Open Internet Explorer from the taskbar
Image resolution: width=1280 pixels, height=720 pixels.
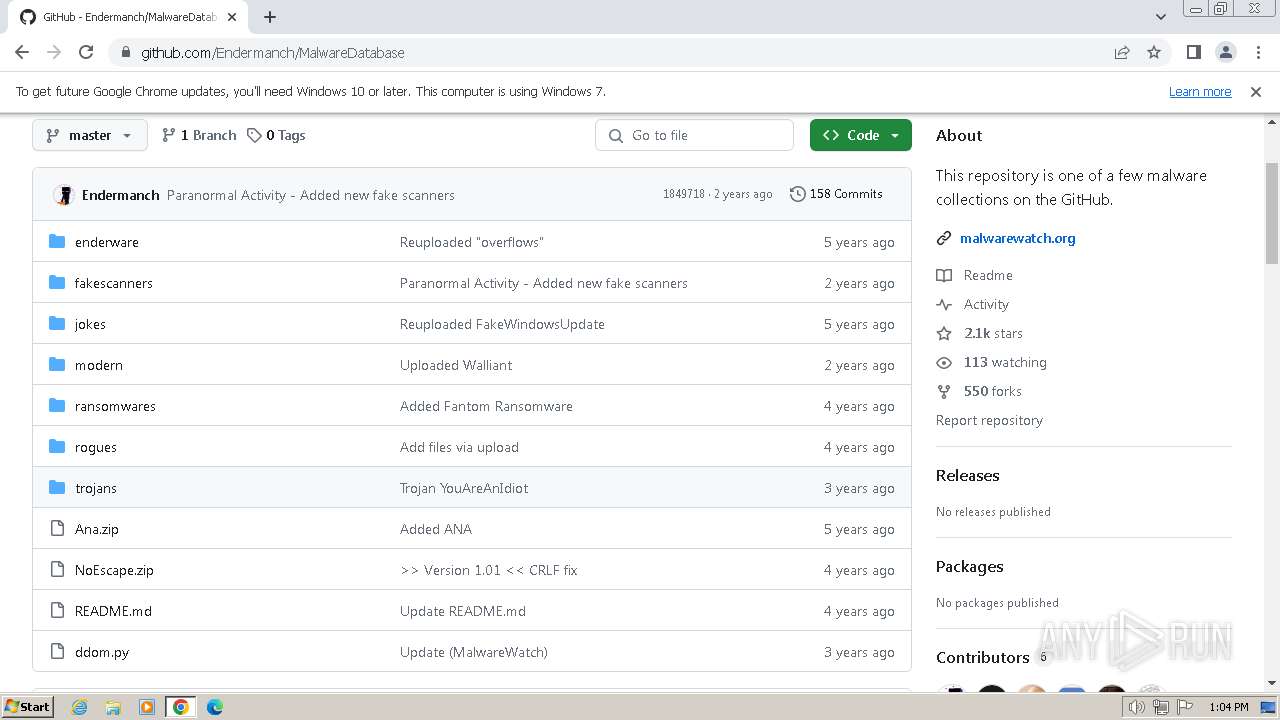coord(80,707)
